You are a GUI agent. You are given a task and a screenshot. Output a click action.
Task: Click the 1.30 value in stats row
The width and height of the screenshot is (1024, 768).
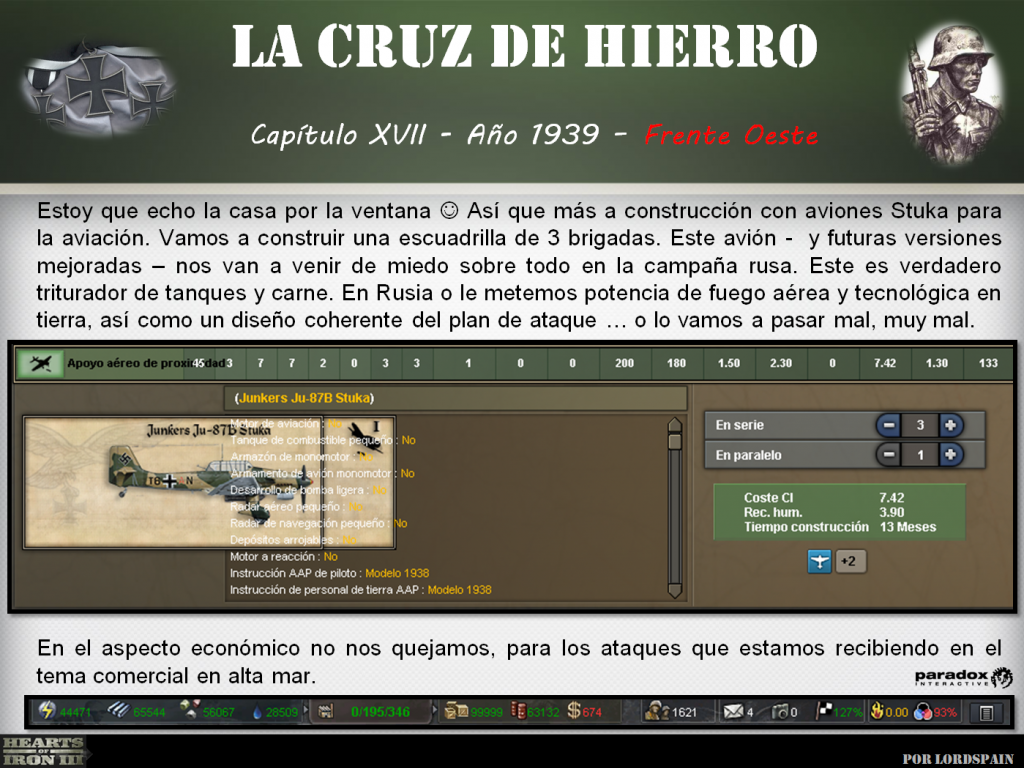(936, 363)
